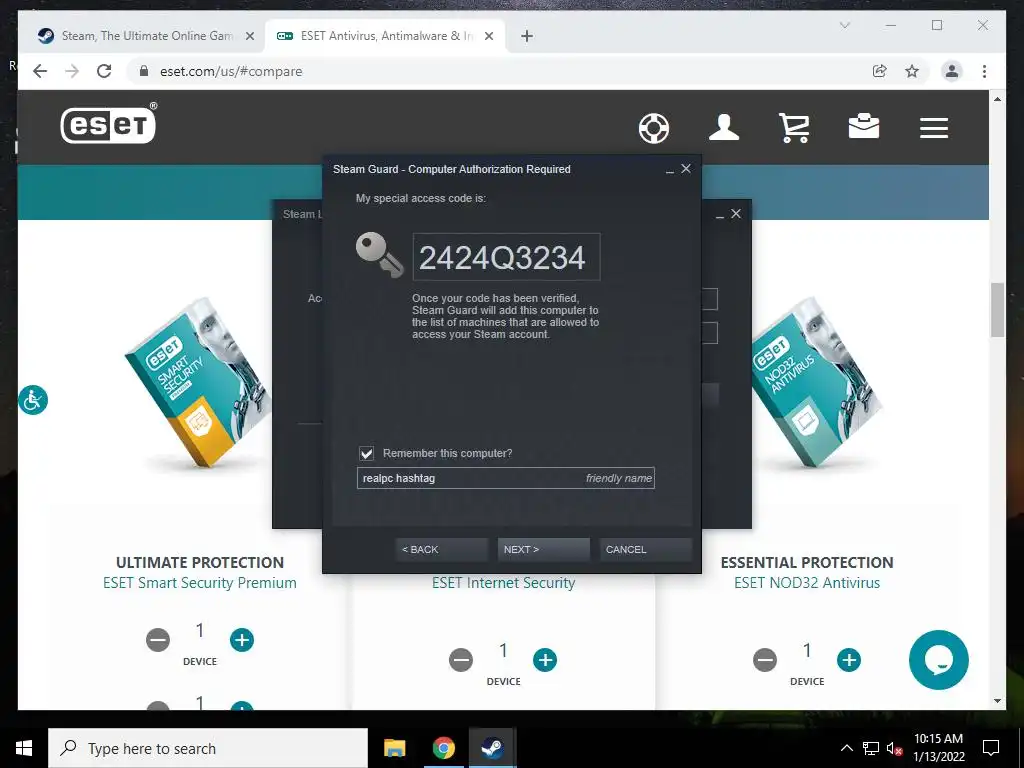Decrease device count for Internet Security
Image resolution: width=1024 pixels, height=768 pixels.
pos(461,660)
